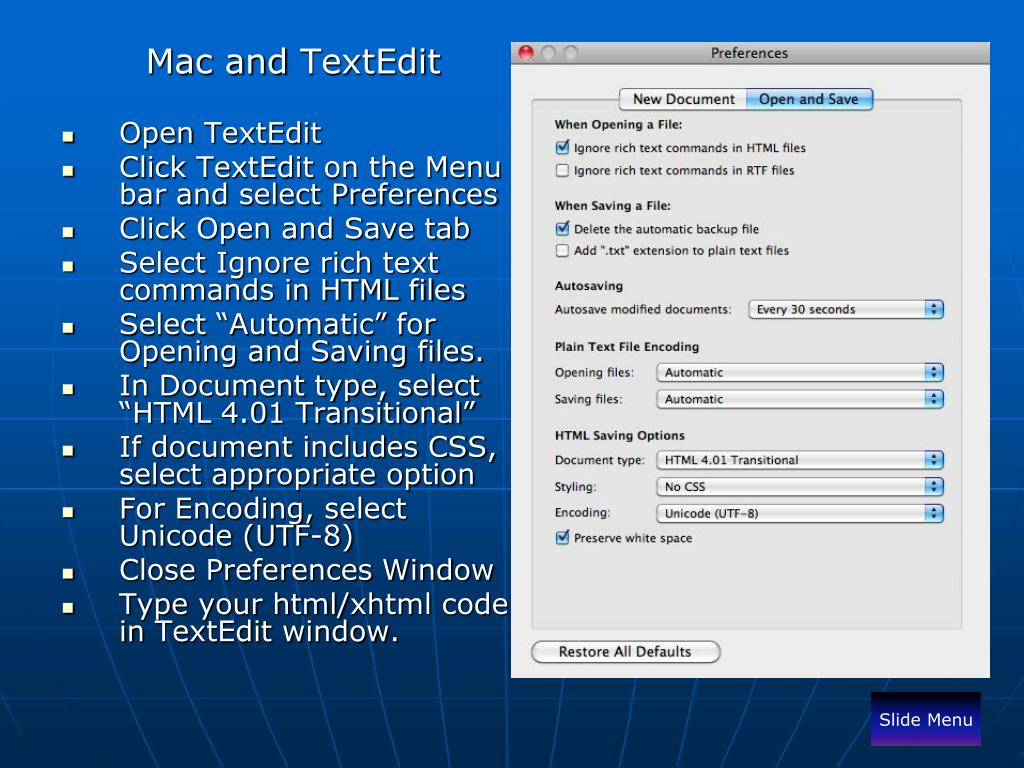1024x768 pixels.
Task: Click the "Mac and TextEdit" slide title
Action: (x=294, y=62)
